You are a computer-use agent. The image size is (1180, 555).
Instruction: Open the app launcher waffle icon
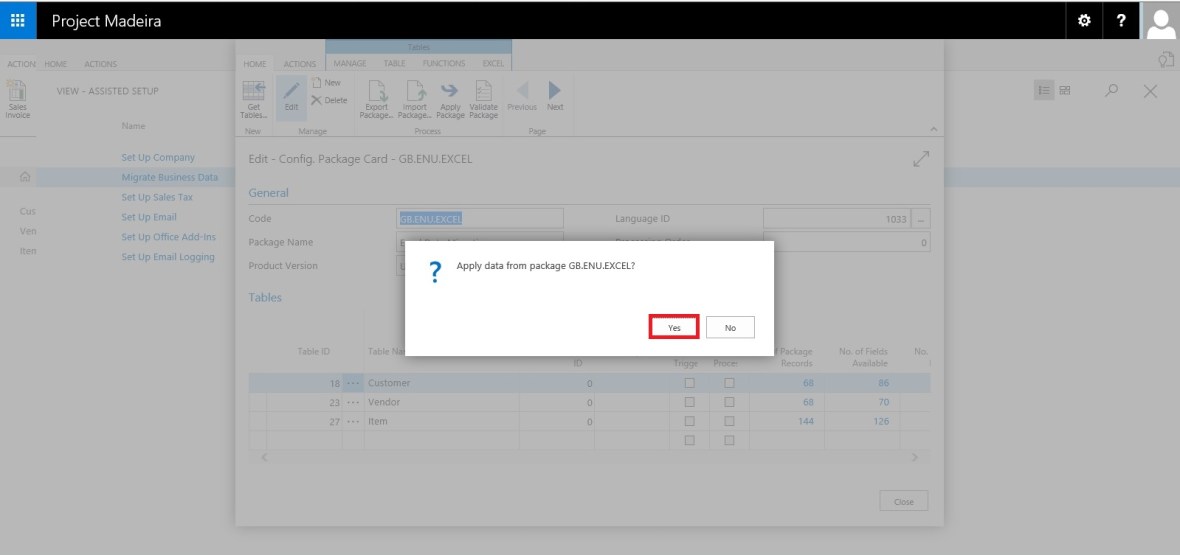(18, 20)
